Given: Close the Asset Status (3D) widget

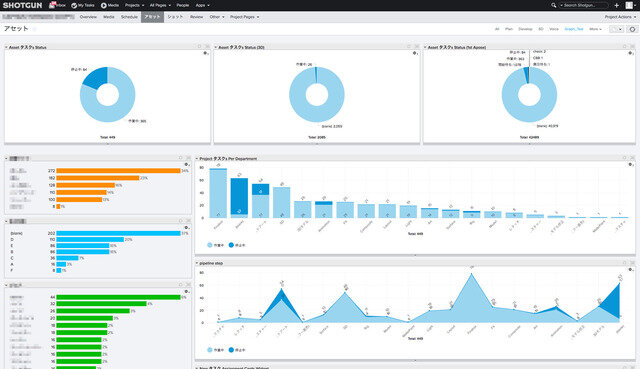Looking at the screenshot, I should click(417, 47).
